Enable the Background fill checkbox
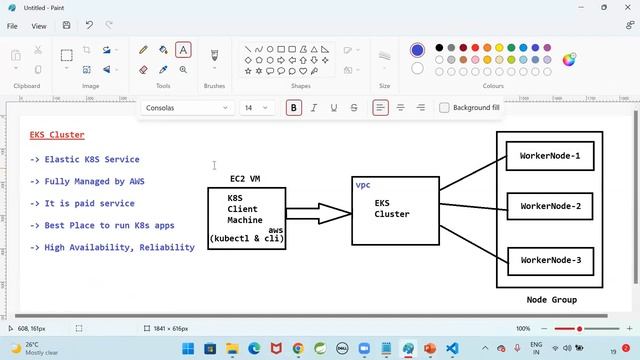 pyautogui.click(x=444, y=108)
